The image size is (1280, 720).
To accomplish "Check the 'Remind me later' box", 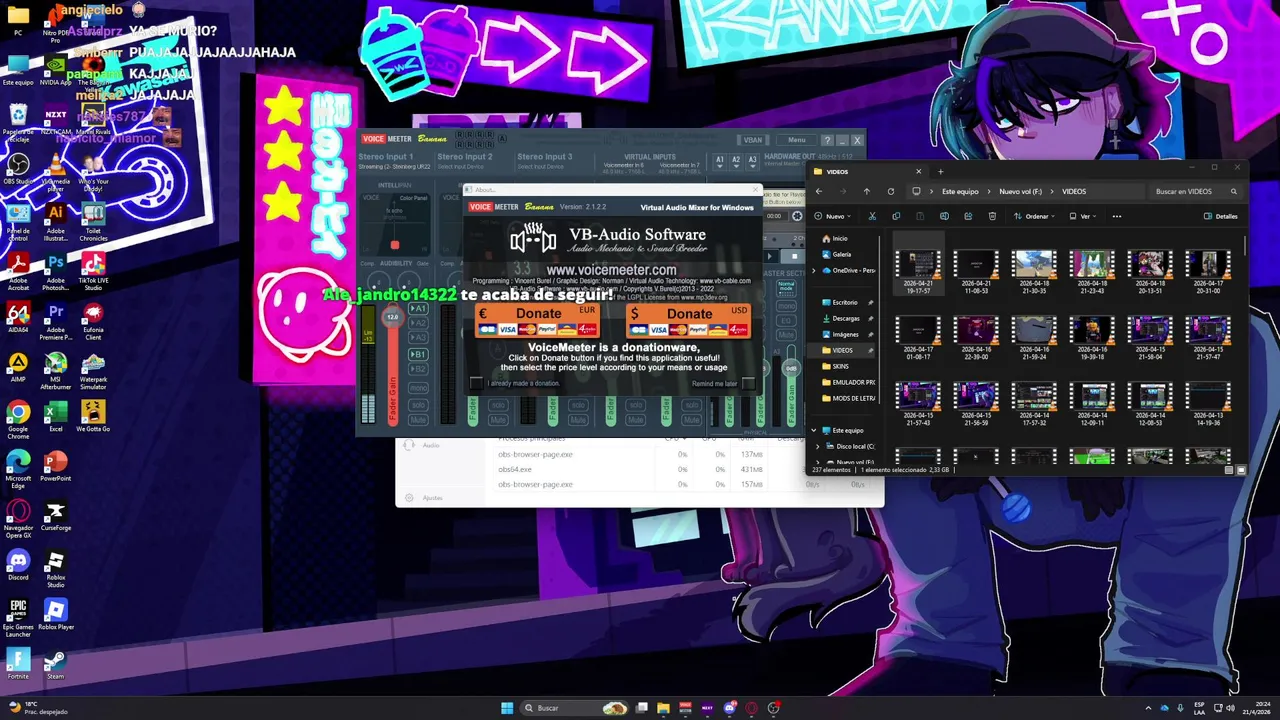I will (x=748, y=383).
